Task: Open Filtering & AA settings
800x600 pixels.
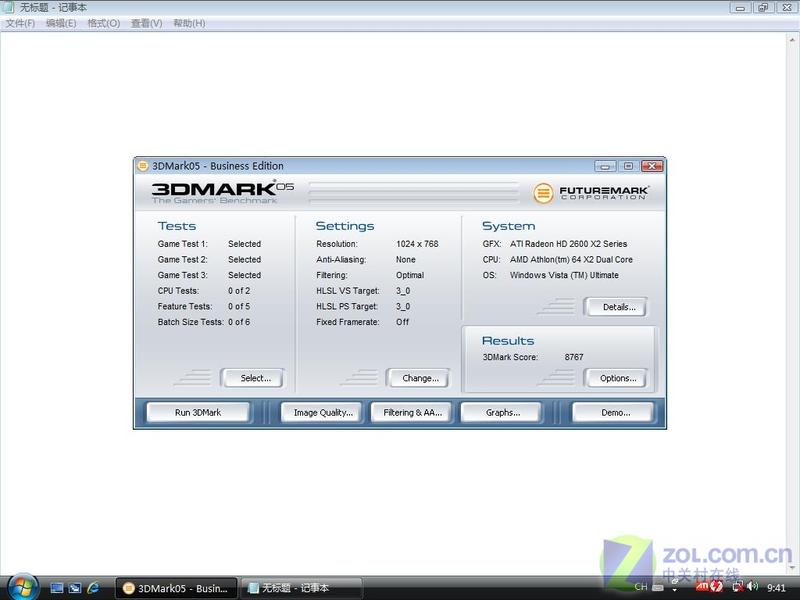Action: coord(412,412)
